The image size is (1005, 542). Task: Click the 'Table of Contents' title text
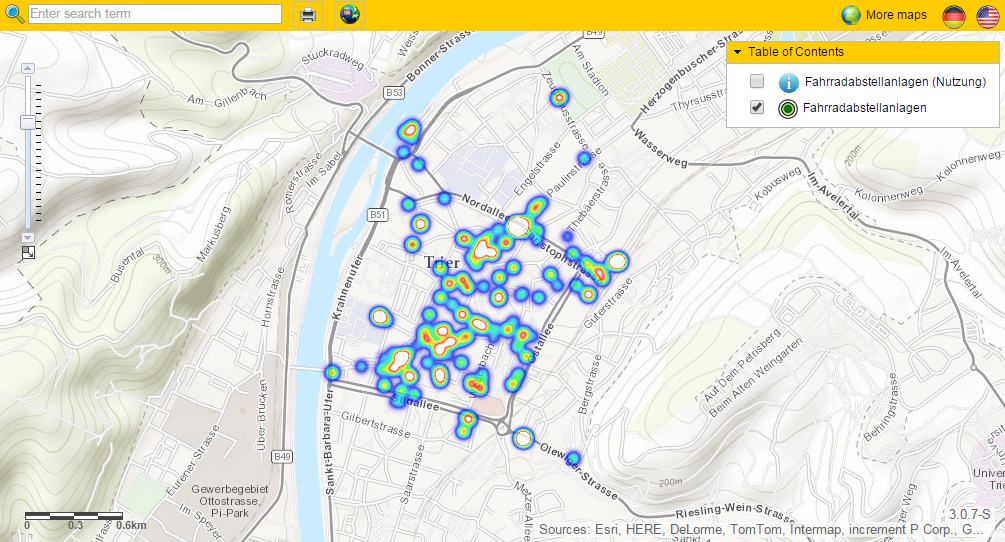click(x=796, y=52)
